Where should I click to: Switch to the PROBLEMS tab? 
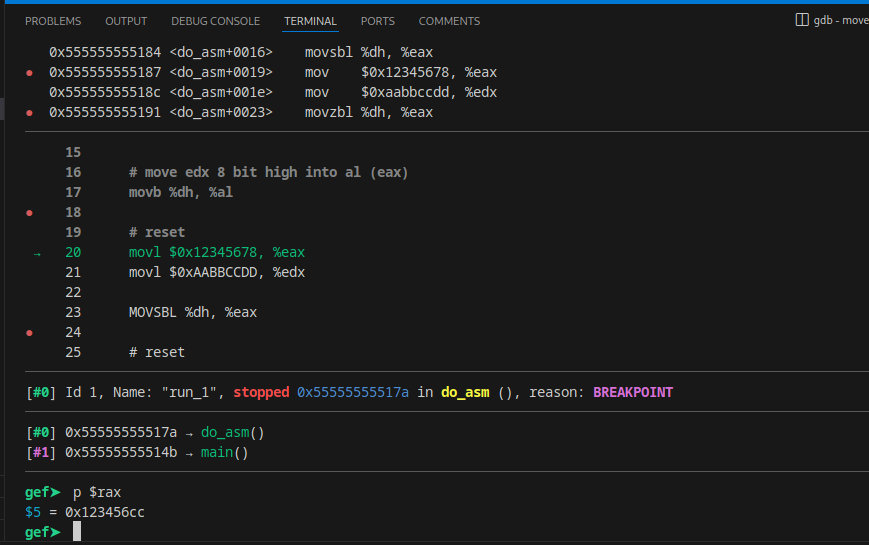53,21
